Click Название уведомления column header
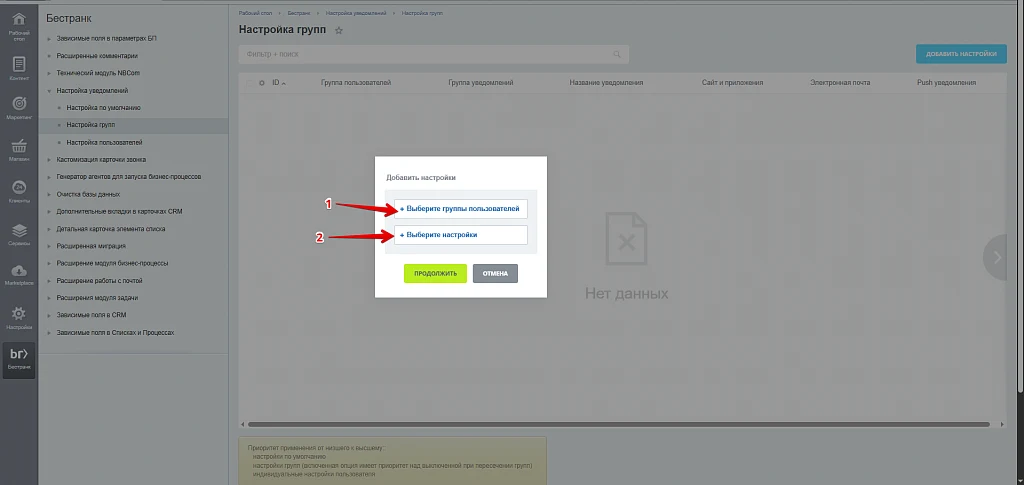Image resolution: width=1024 pixels, height=485 pixels. coord(606,83)
